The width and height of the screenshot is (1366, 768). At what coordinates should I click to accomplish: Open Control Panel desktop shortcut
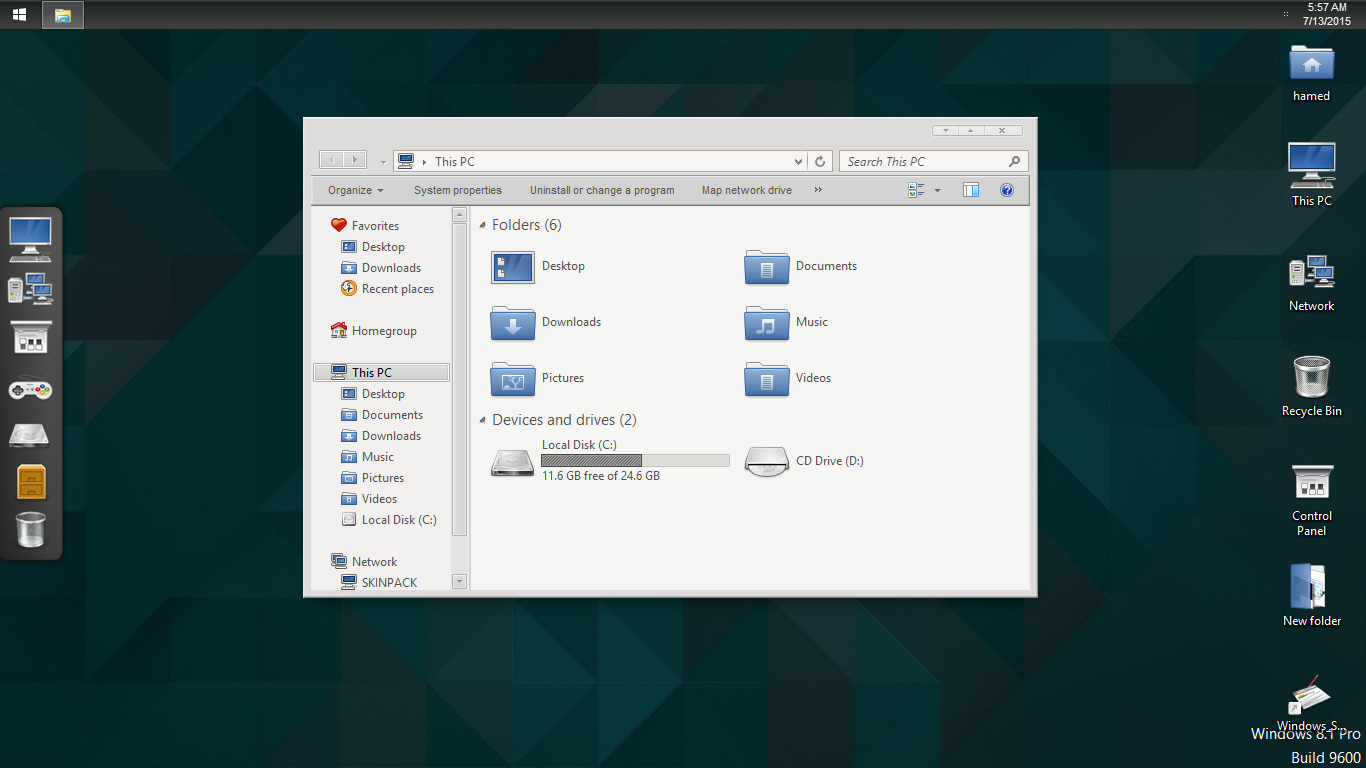(x=1311, y=484)
